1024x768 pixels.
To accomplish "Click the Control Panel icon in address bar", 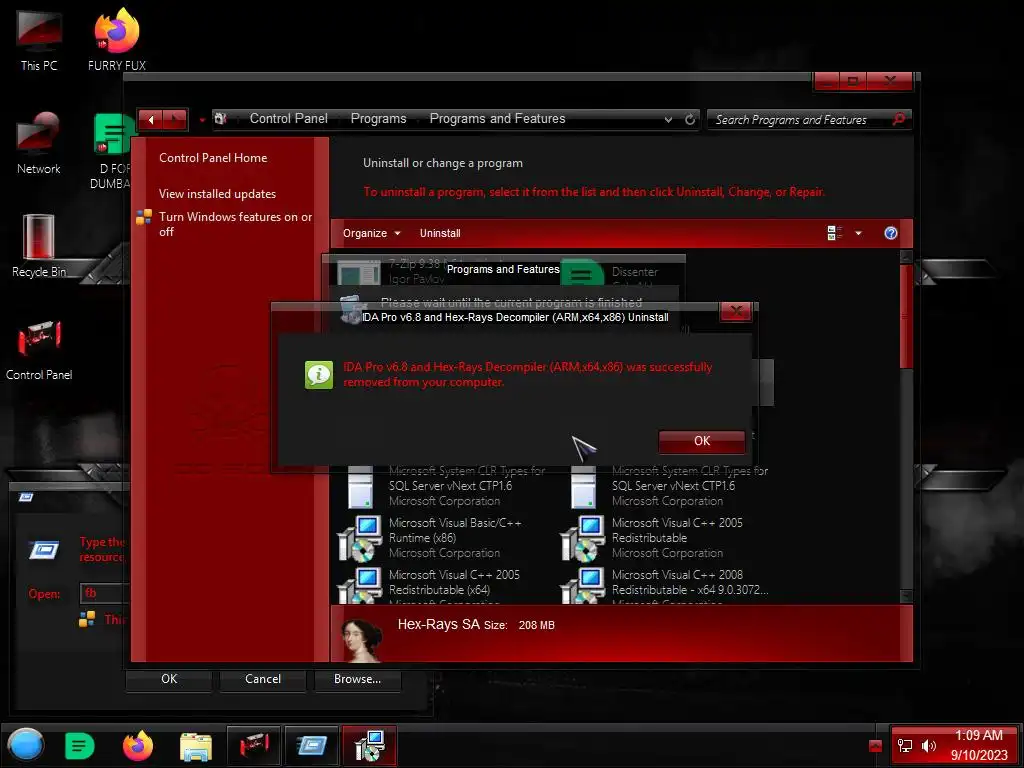I will click(221, 119).
